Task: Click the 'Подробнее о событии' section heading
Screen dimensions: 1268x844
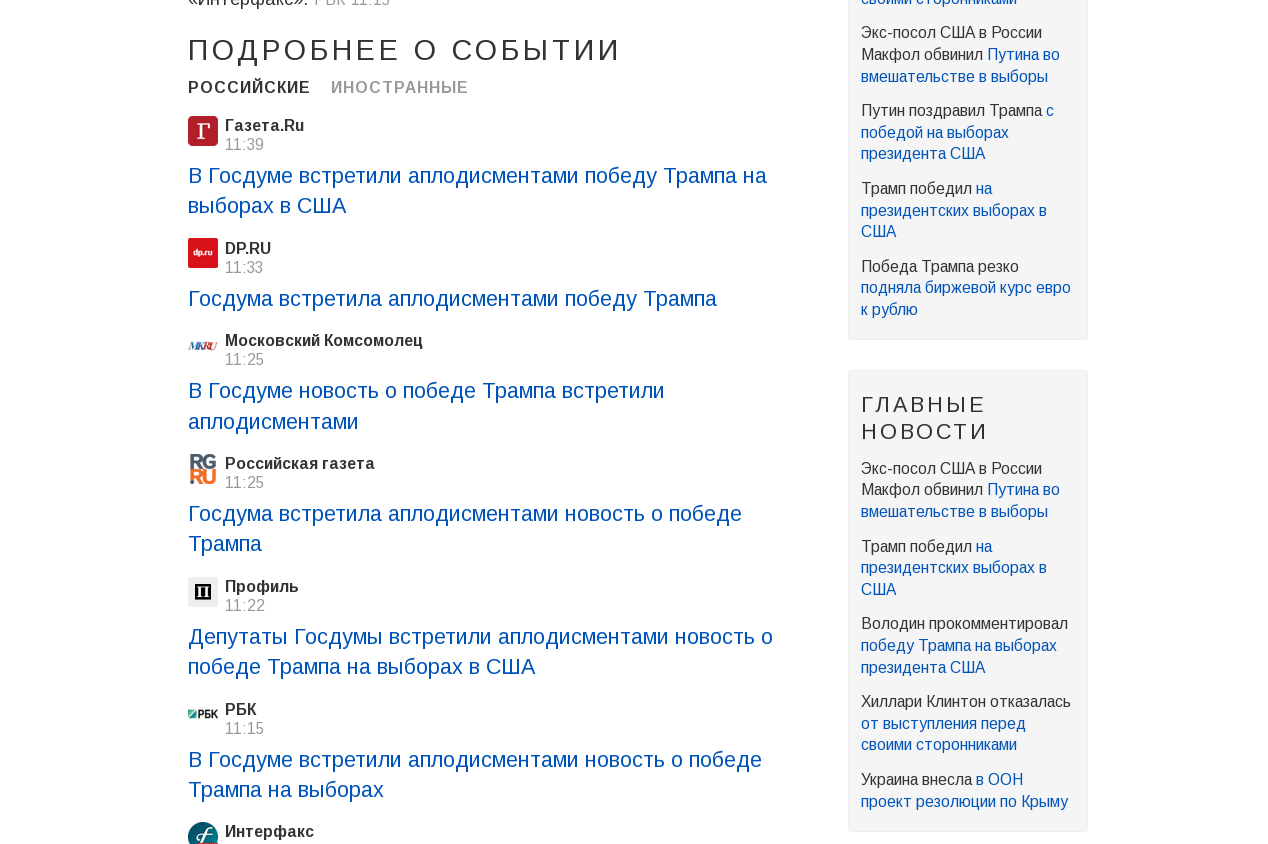Action: click(404, 50)
